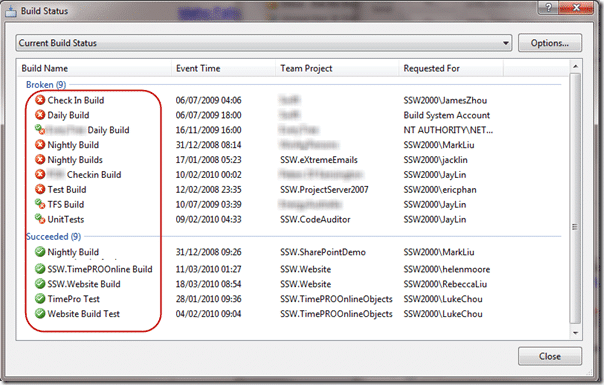This screenshot has height=385, width=604.
Task: Click the green check icon beside SSW.Website Build
Action: click(40, 284)
